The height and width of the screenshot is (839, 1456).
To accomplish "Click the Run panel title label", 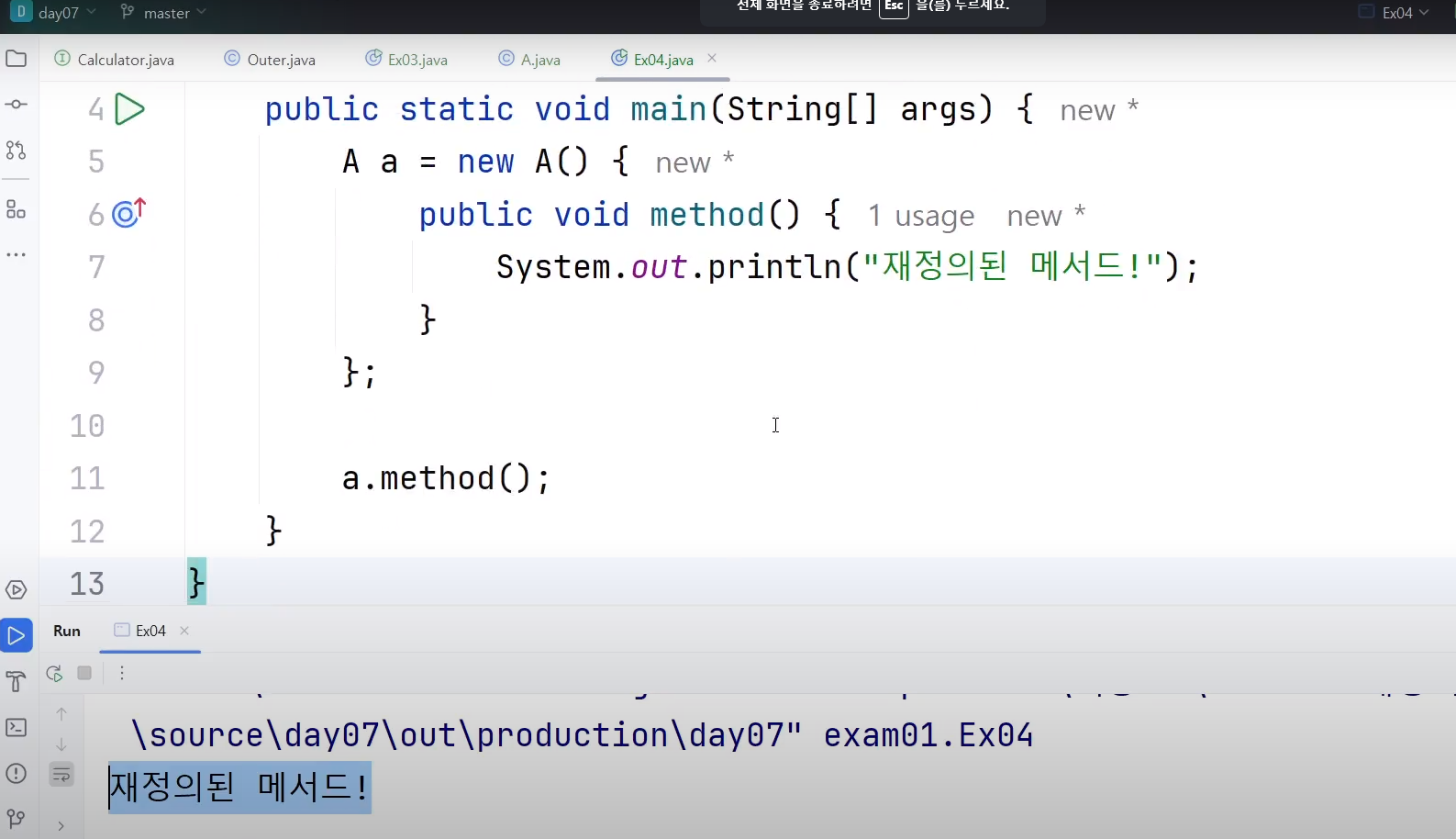I will pyautogui.click(x=67, y=631).
